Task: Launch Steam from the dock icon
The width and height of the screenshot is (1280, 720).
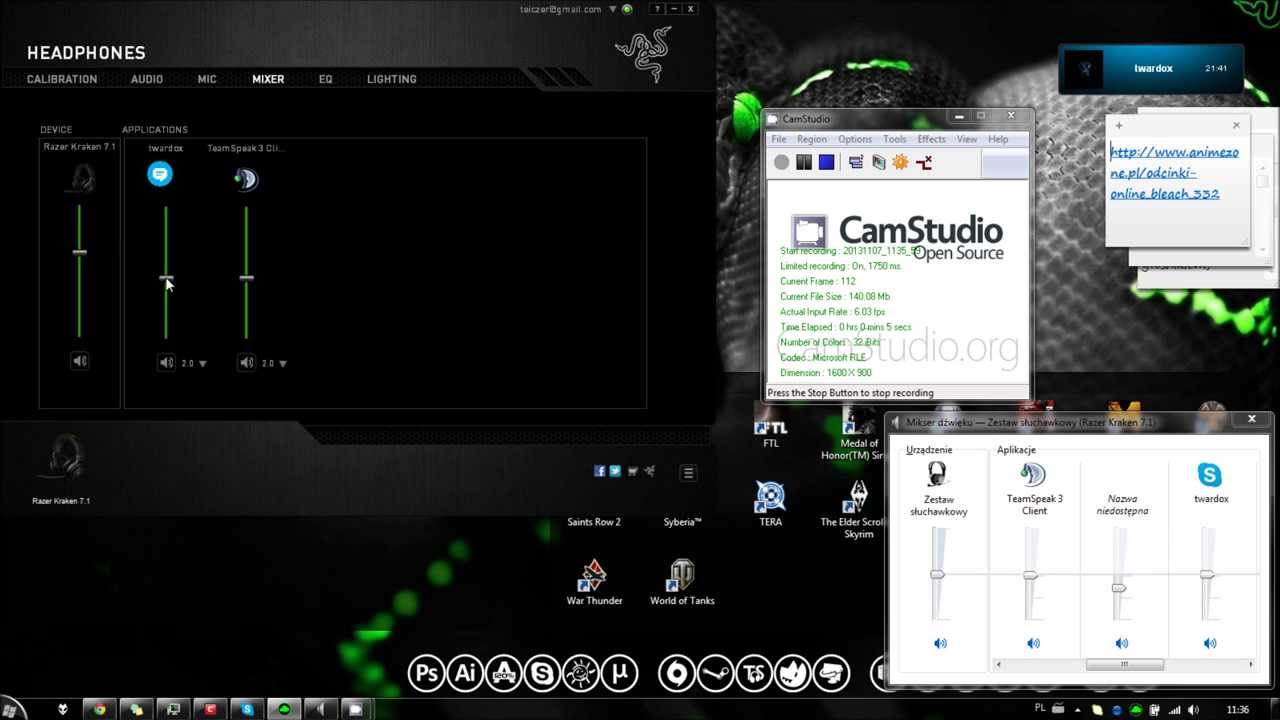Action: 715,673
